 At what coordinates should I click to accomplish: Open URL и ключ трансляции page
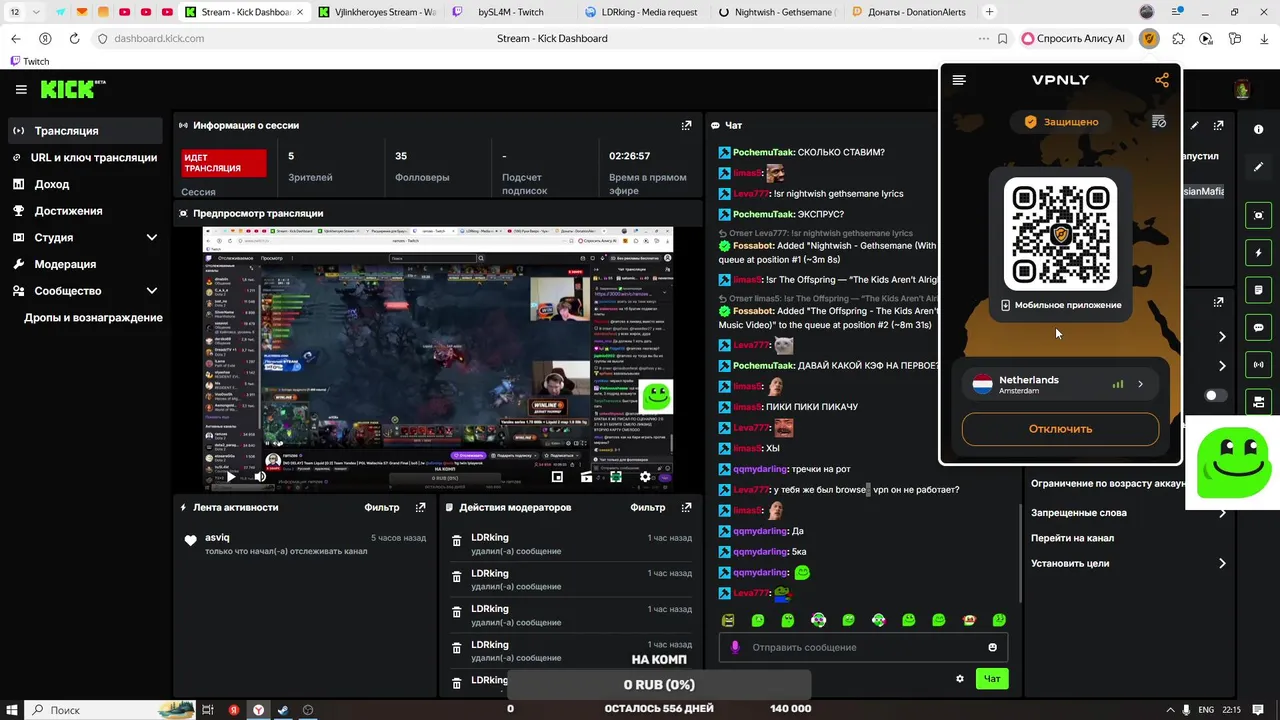click(x=85, y=158)
